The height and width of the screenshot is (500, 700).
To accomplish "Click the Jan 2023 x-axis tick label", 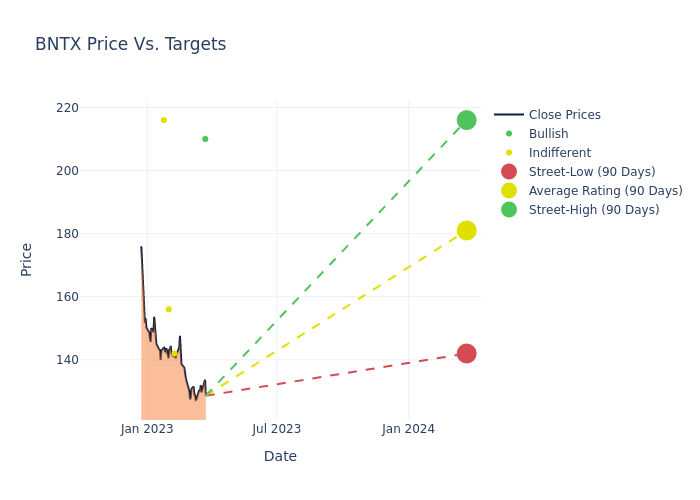I will (147, 430).
